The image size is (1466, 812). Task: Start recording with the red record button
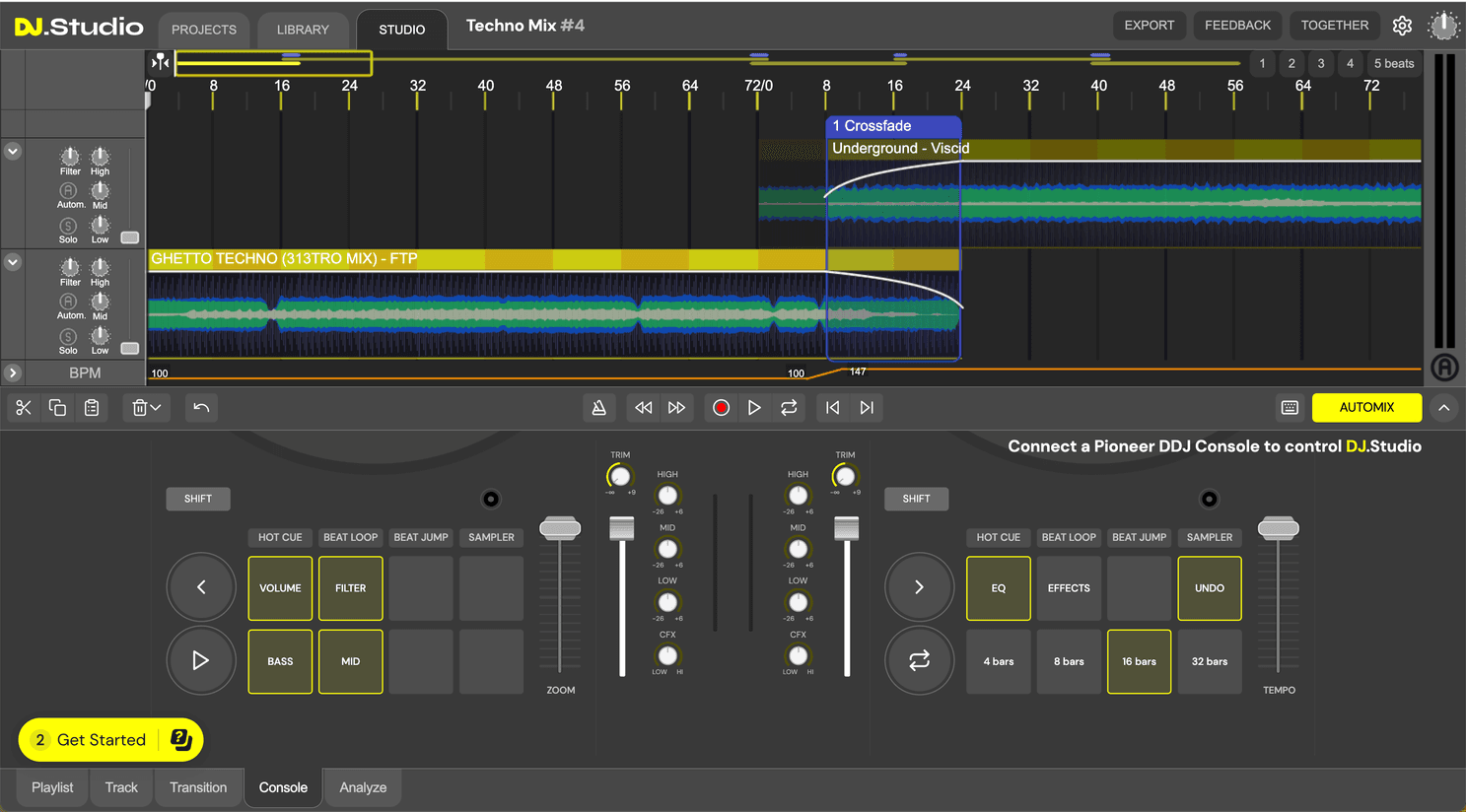click(x=721, y=408)
